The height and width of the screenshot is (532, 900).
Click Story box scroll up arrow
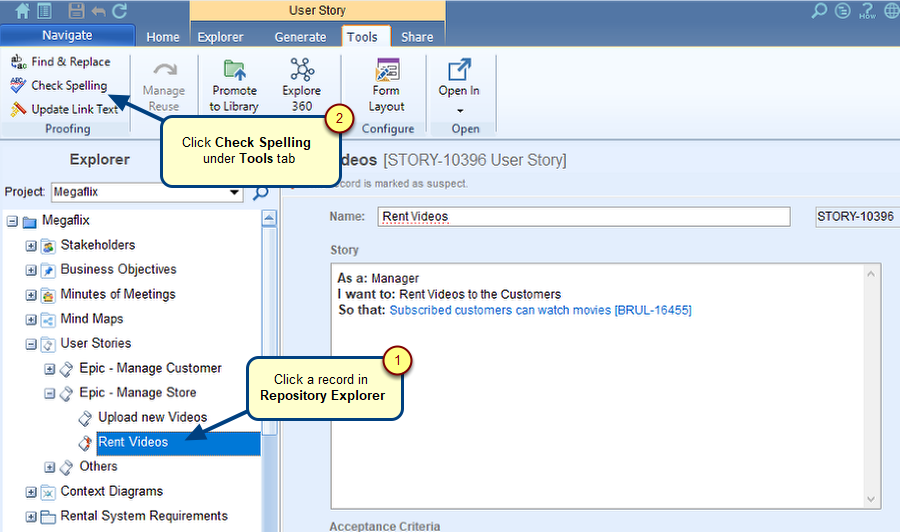pyautogui.click(x=871, y=274)
